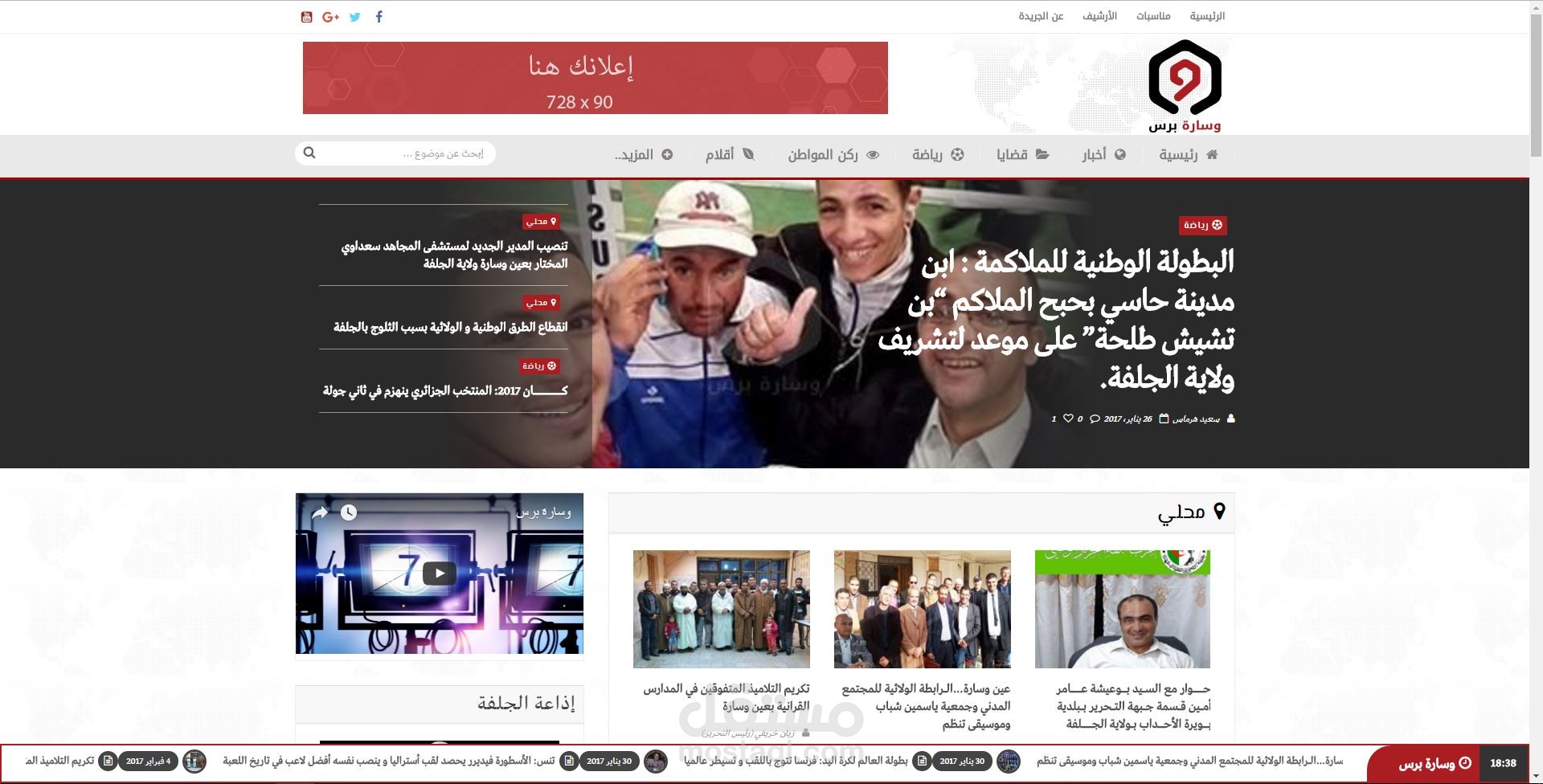Open مناسبات top bar link
The width and height of the screenshot is (1543, 784).
click(x=1153, y=16)
